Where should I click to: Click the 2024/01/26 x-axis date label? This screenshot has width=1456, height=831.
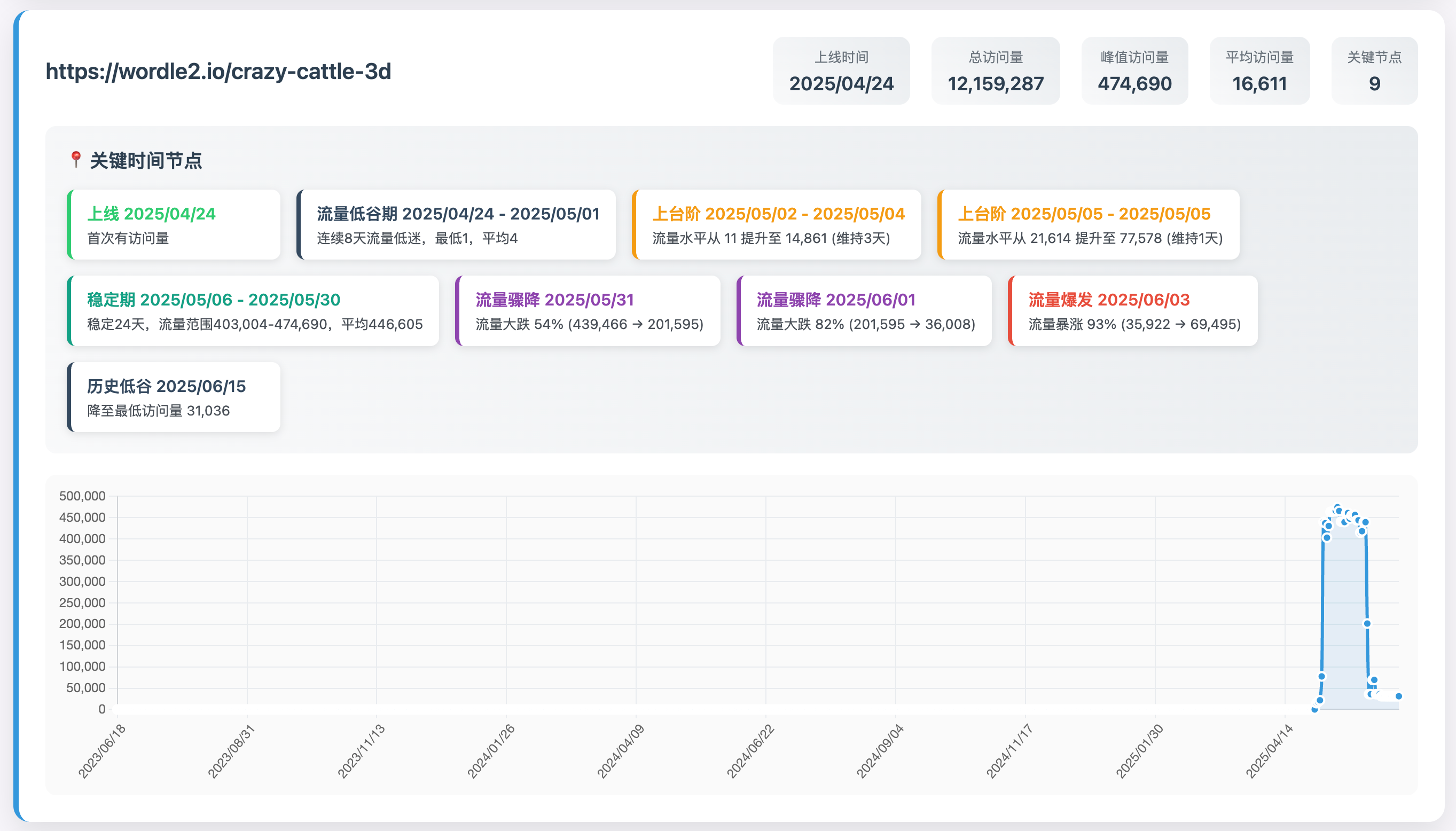coord(491,751)
